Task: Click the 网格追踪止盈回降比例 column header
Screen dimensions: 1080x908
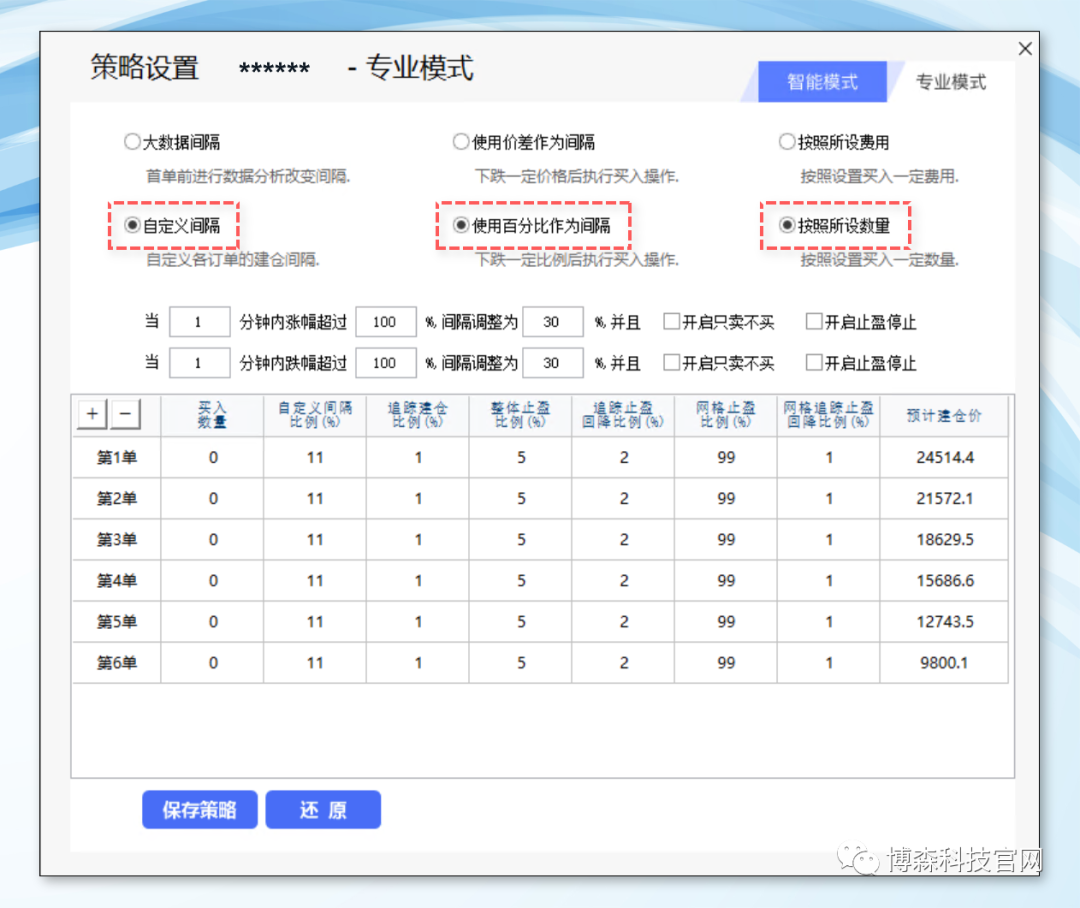Action: (828, 415)
